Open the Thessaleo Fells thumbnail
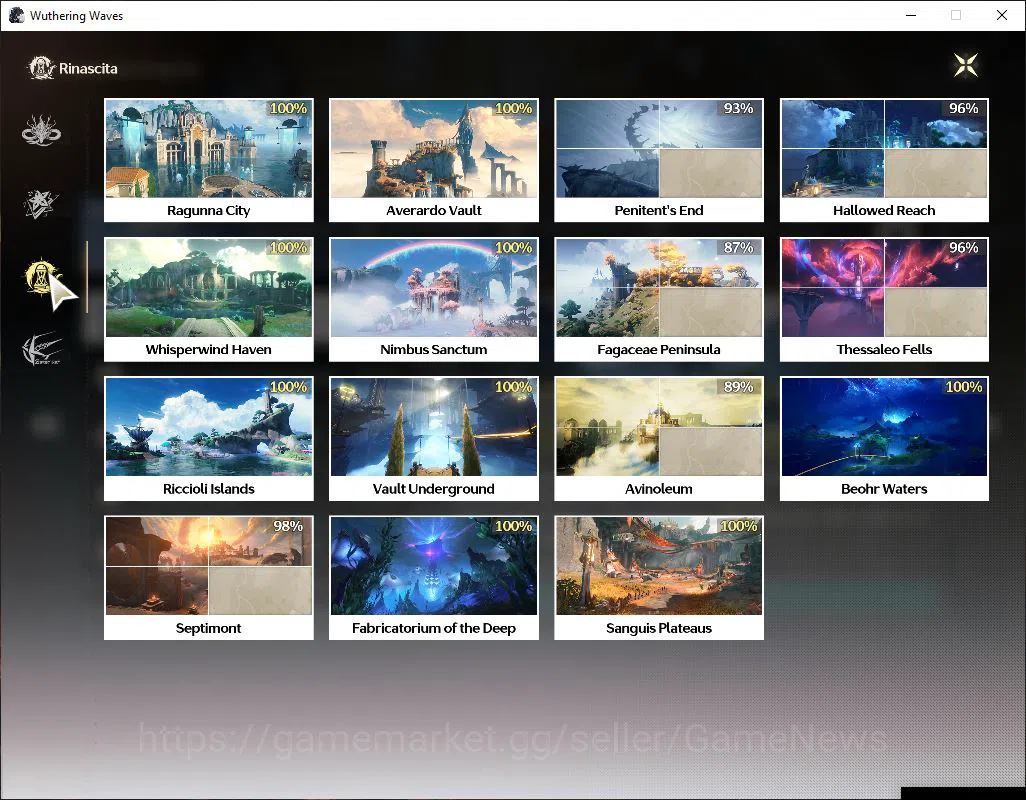Screen dimensions: 1026x800 click(884, 288)
